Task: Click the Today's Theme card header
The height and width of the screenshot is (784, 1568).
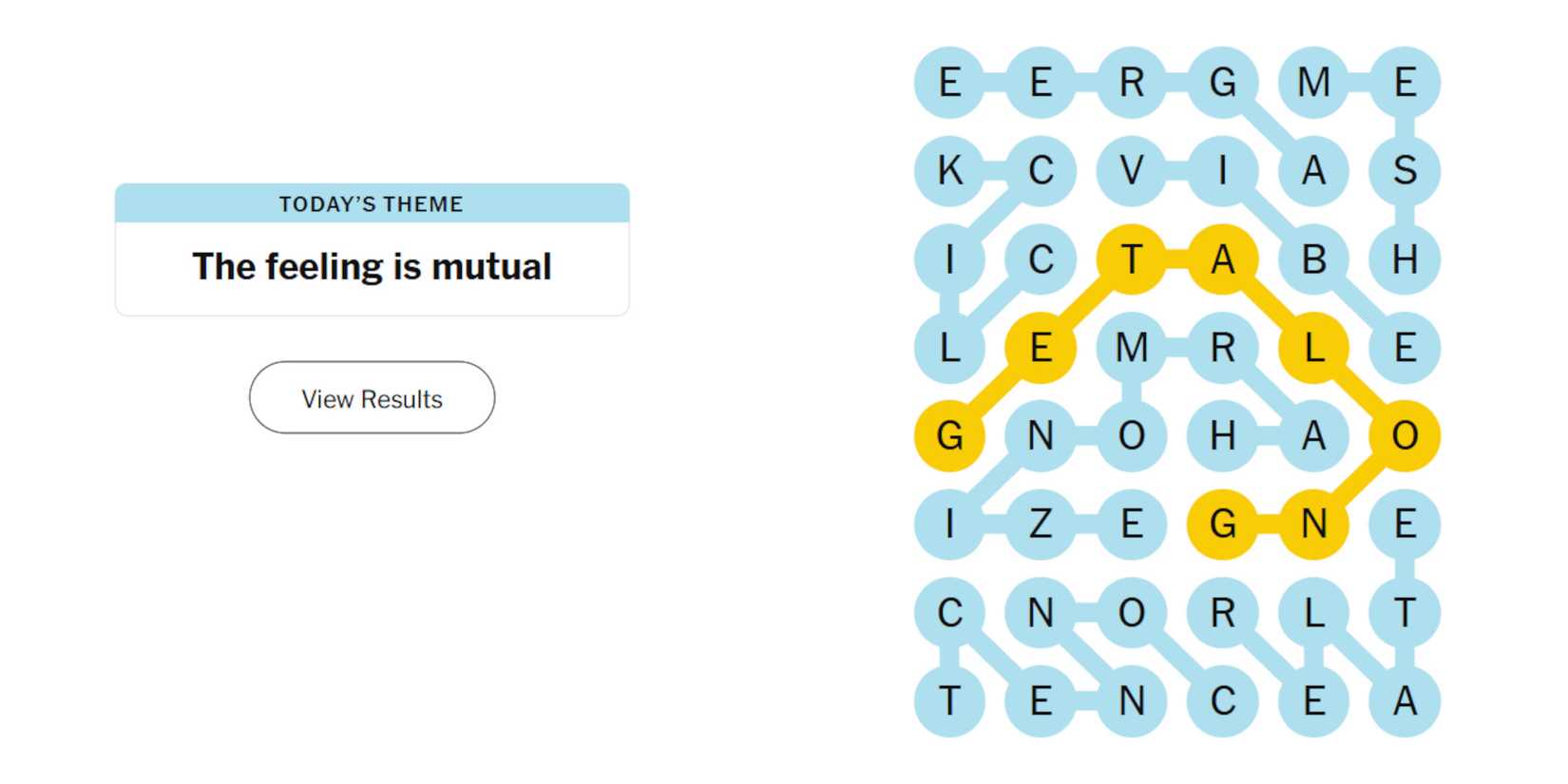Action: (x=372, y=203)
